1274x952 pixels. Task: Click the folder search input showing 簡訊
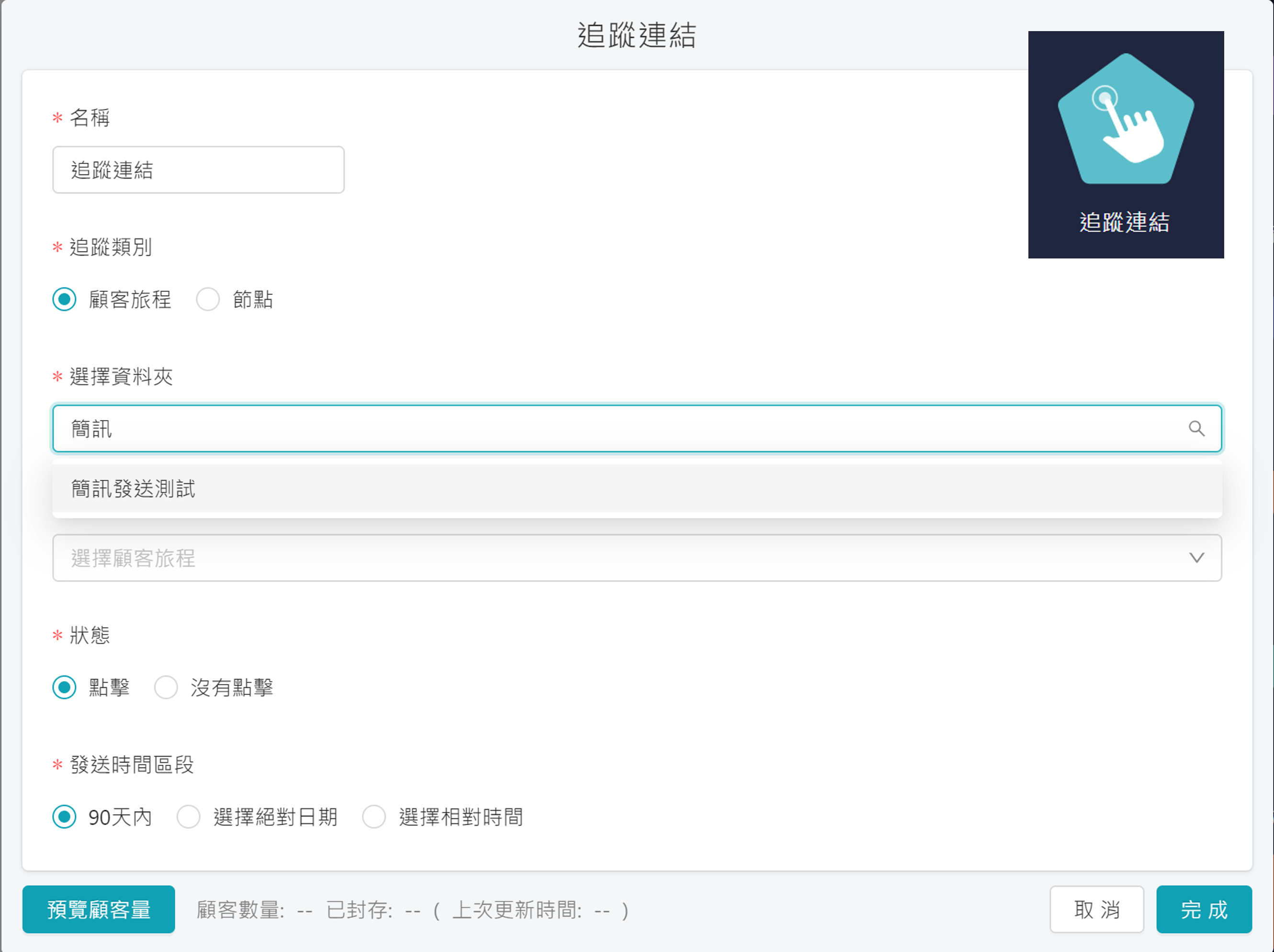point(346,428)
